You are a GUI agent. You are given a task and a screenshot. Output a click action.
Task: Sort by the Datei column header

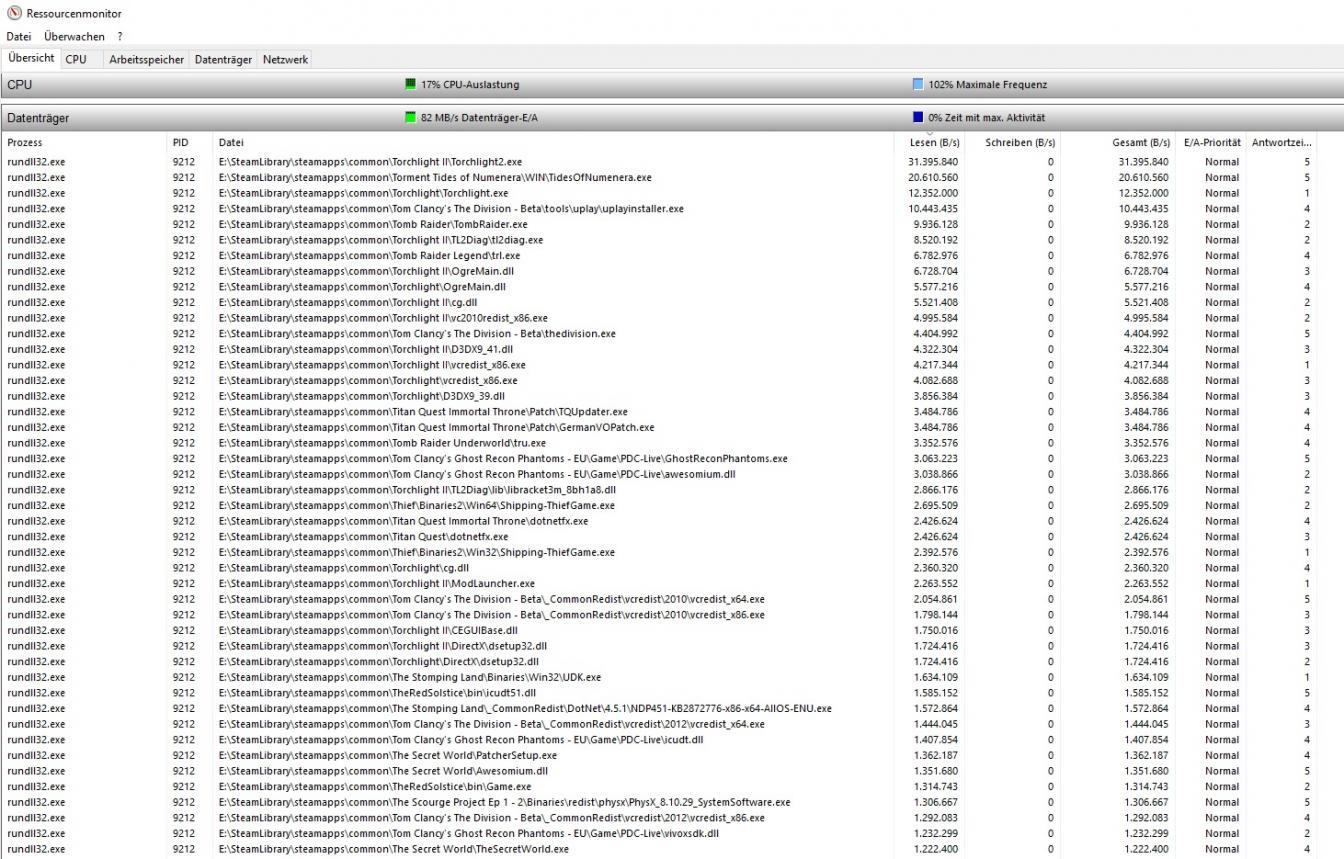[x=555, y=143]
